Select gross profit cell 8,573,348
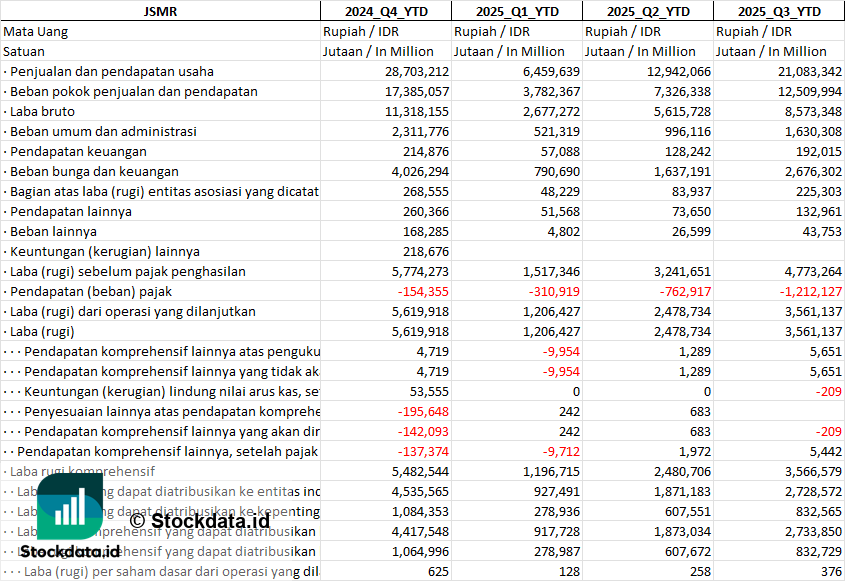Screen dimensions: 845x581 coord(813,112)
